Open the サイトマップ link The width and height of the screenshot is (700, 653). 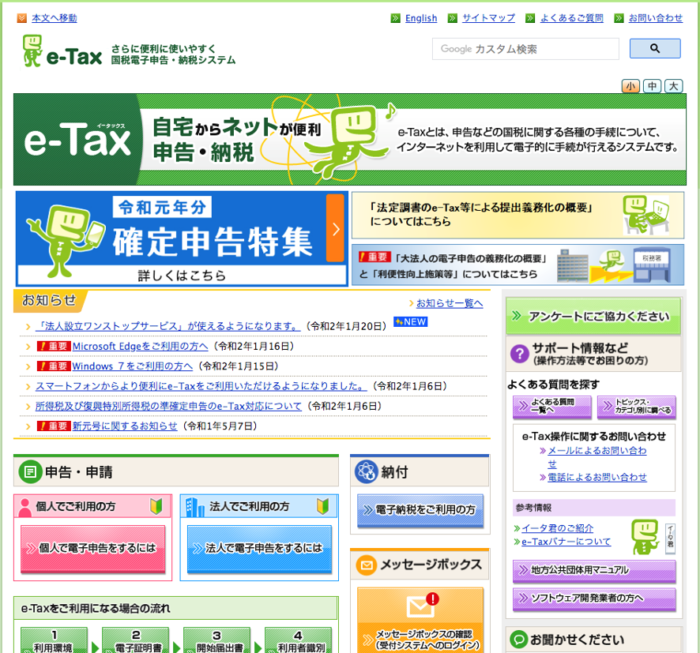488,18
